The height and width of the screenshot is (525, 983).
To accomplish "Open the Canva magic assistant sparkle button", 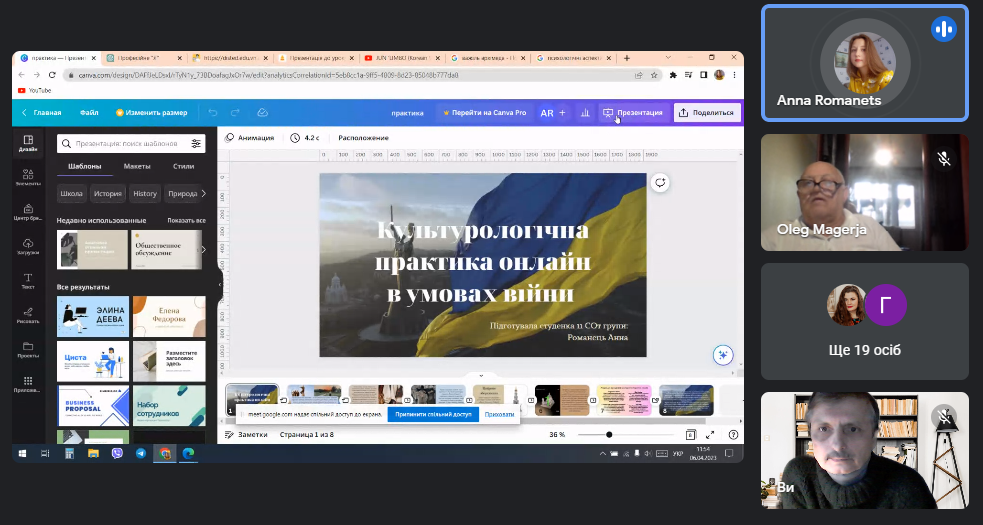I will tap(723, 355).
